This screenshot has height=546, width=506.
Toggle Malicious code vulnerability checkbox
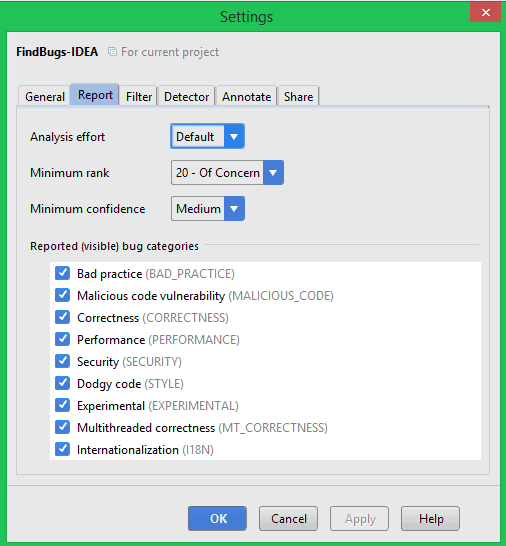[x=62, y=295]
